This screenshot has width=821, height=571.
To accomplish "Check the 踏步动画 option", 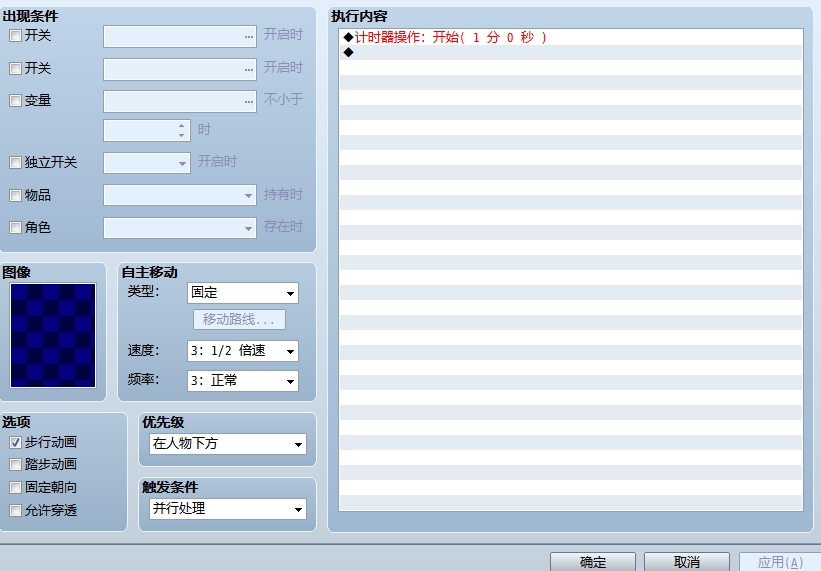I will coord(15,465).
